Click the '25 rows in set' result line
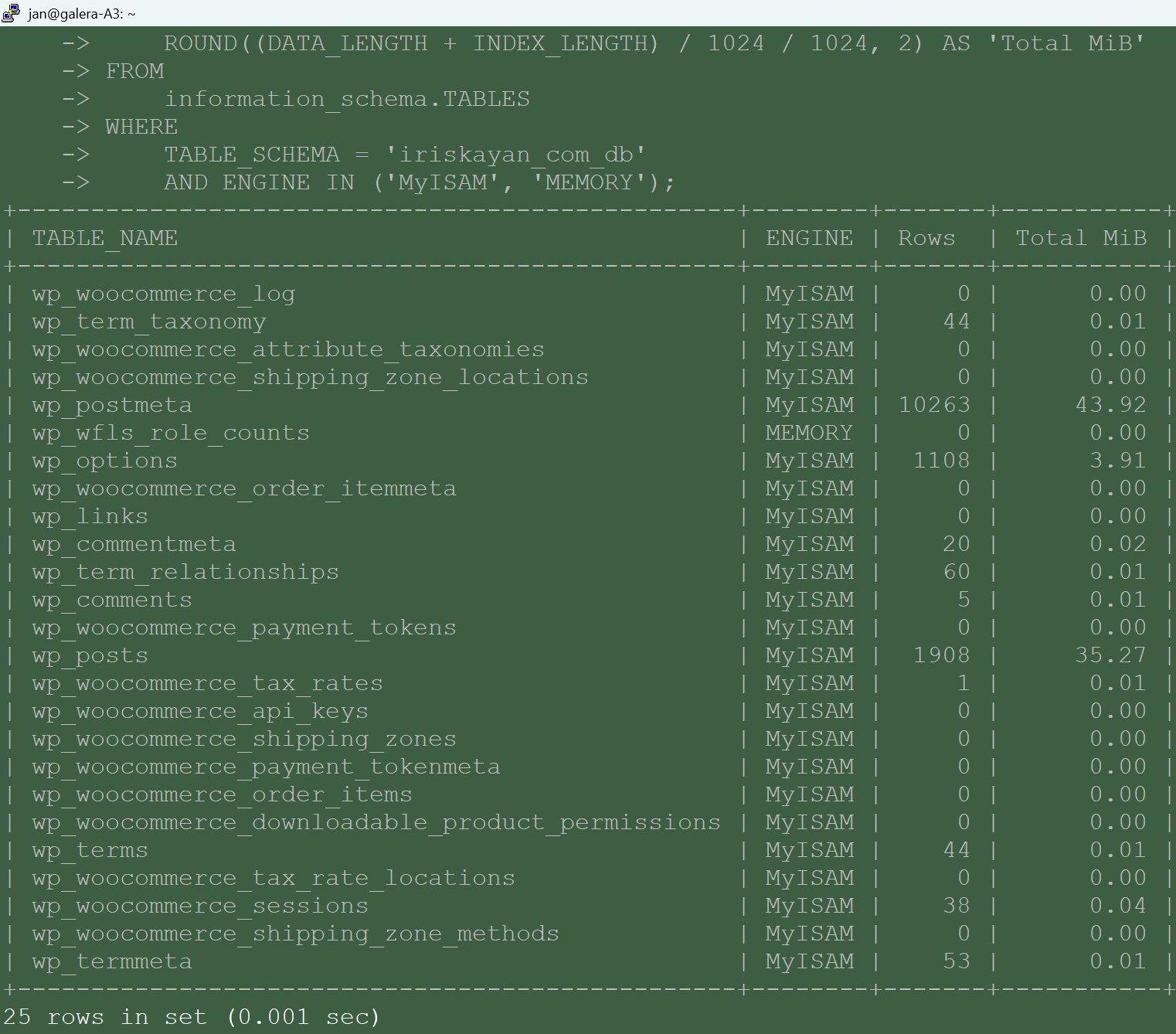 pos(192,1017)
